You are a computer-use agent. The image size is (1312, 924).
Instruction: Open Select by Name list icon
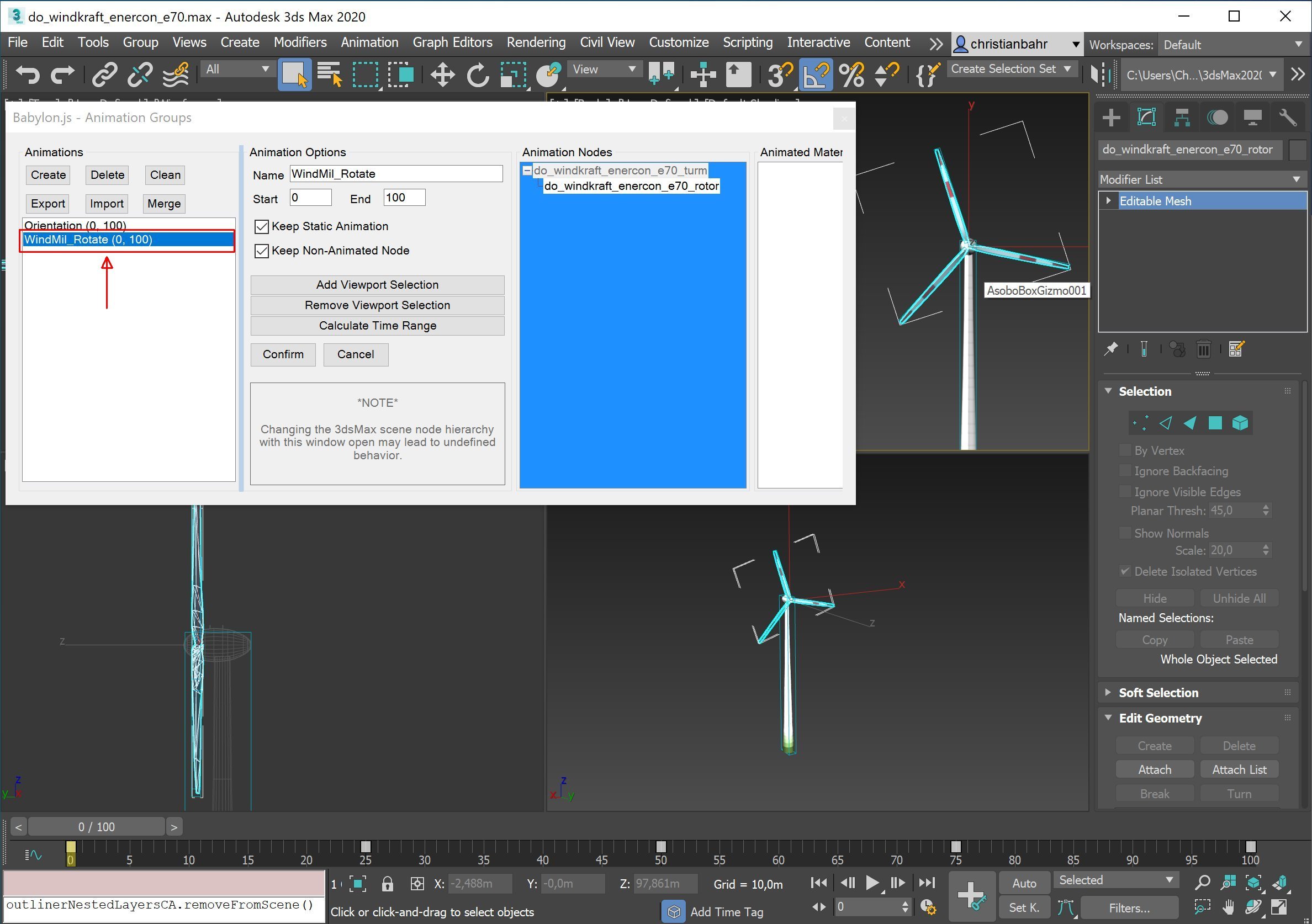tap(330, 74)
